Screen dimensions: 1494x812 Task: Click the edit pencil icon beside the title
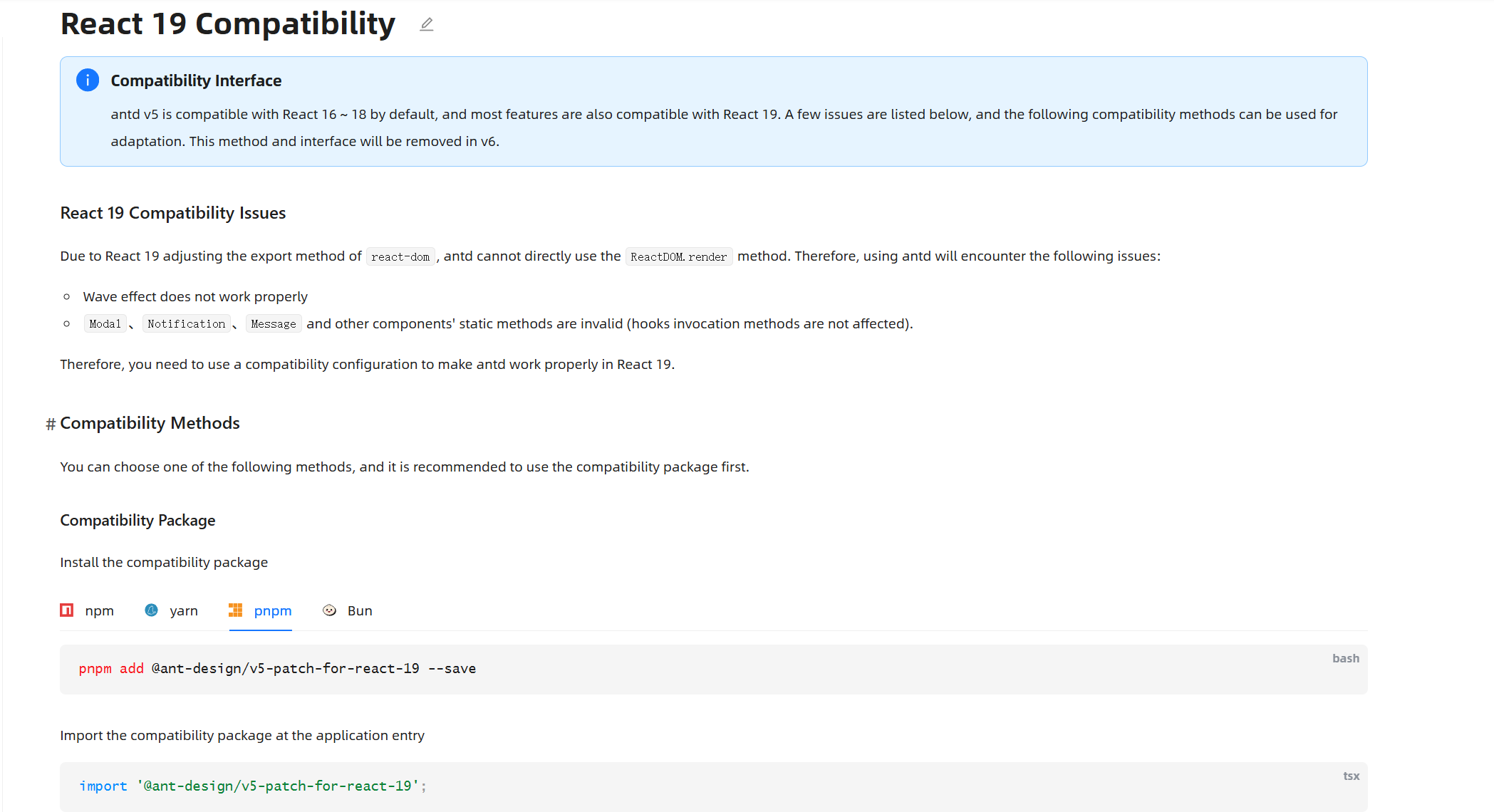[x=426, y=25]
